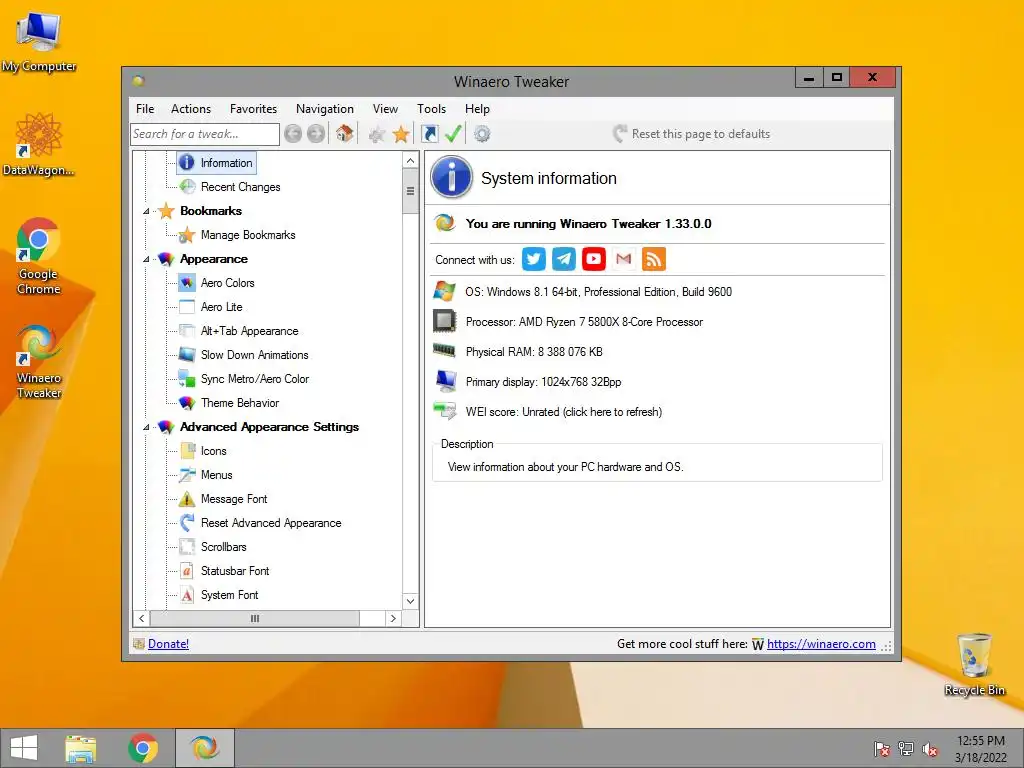Go to the home page icon
Viewport: 1024px width, 768px height.
(345, 134)
